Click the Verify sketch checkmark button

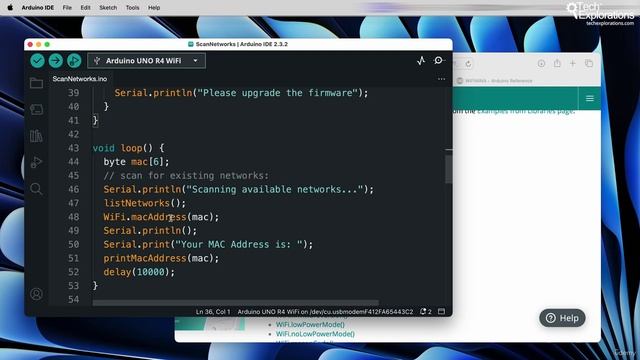point(37,61)
